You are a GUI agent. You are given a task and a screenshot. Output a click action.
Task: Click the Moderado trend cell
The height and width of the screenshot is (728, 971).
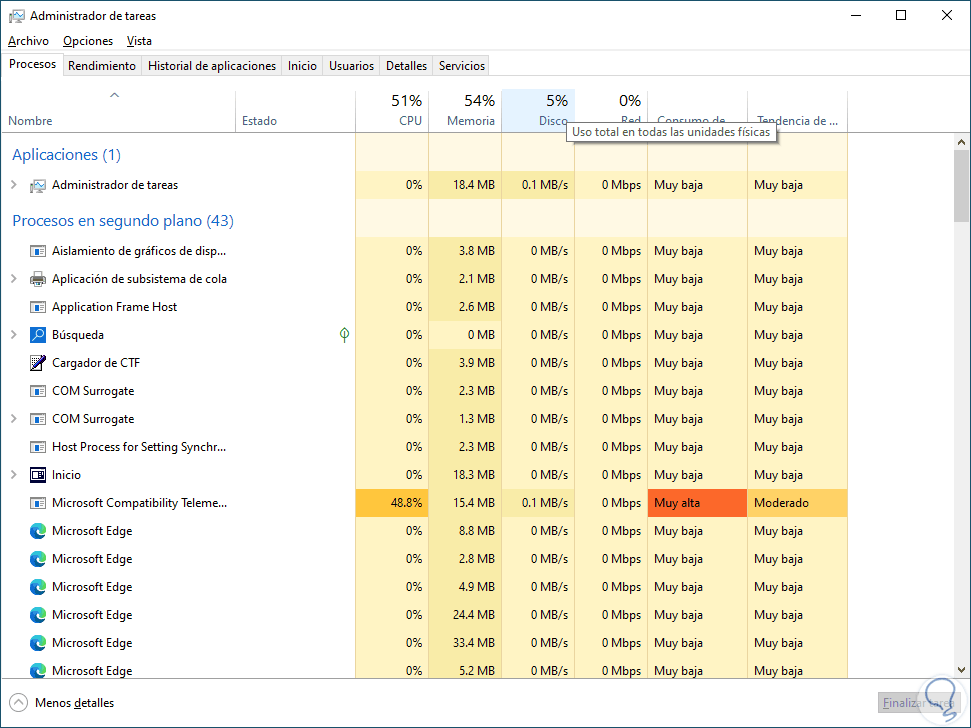tap(797, 503)
